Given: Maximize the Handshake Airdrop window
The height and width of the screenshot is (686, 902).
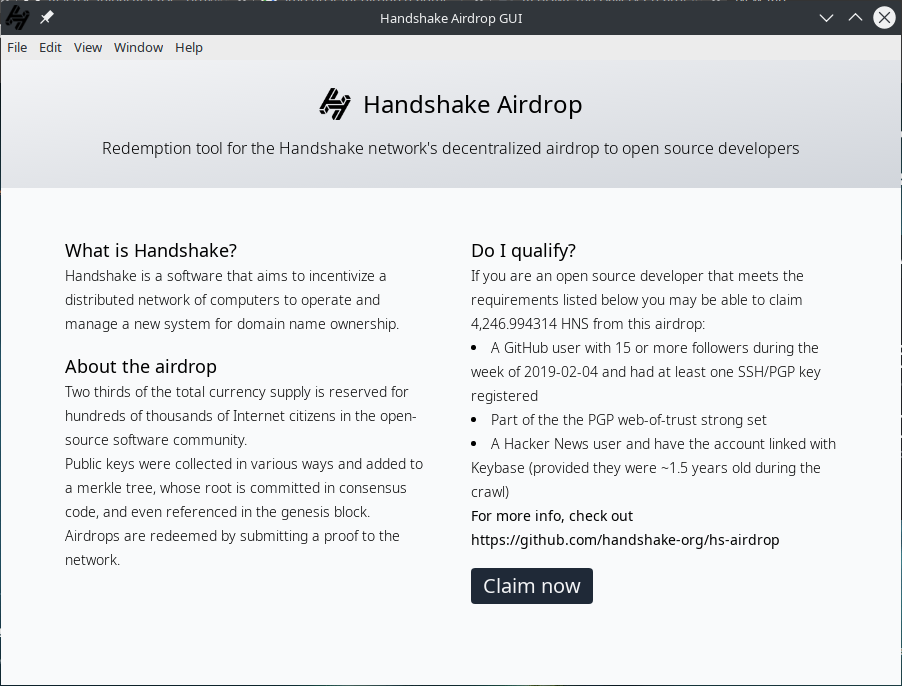Looking at the screenshot, I should tap(855, 18).
